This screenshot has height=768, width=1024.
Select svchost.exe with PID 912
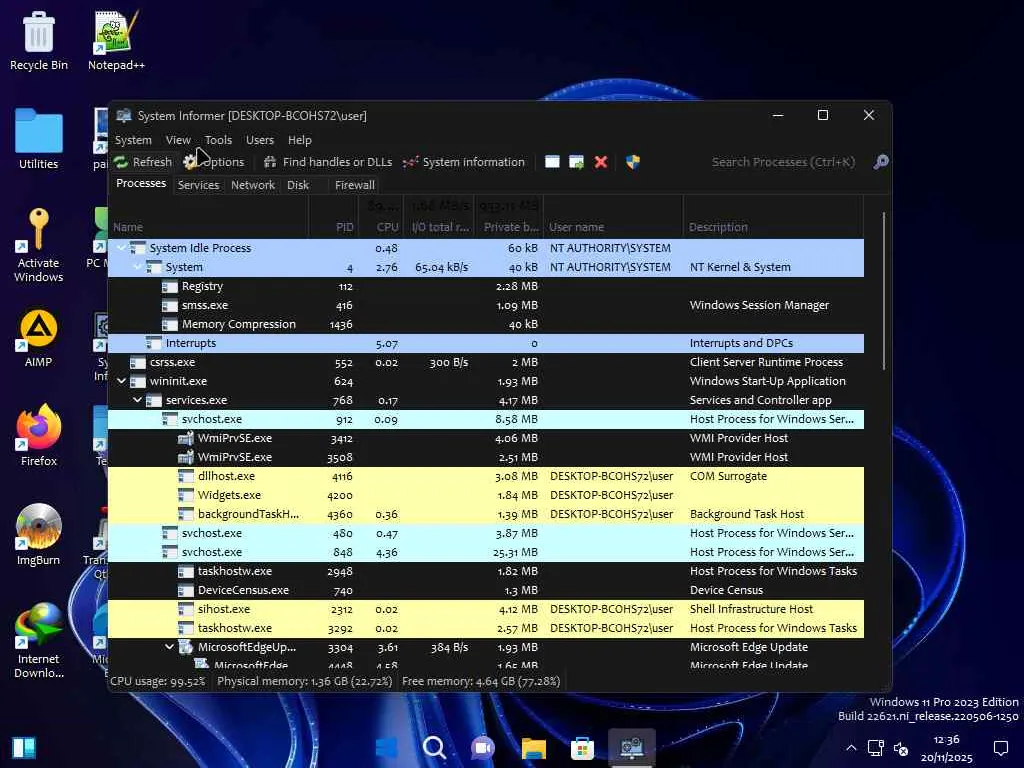point(486,419)
